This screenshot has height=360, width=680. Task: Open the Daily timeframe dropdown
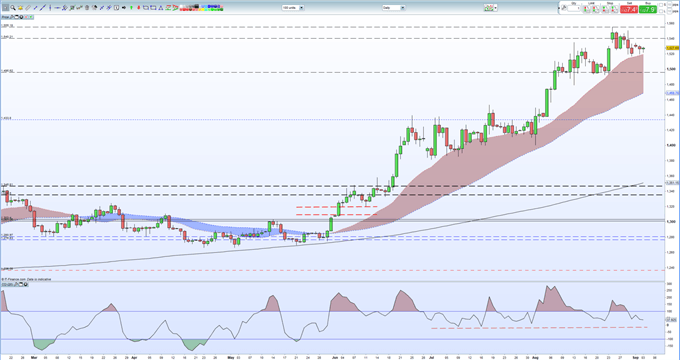pyautogui.click(x=393, y=8)
